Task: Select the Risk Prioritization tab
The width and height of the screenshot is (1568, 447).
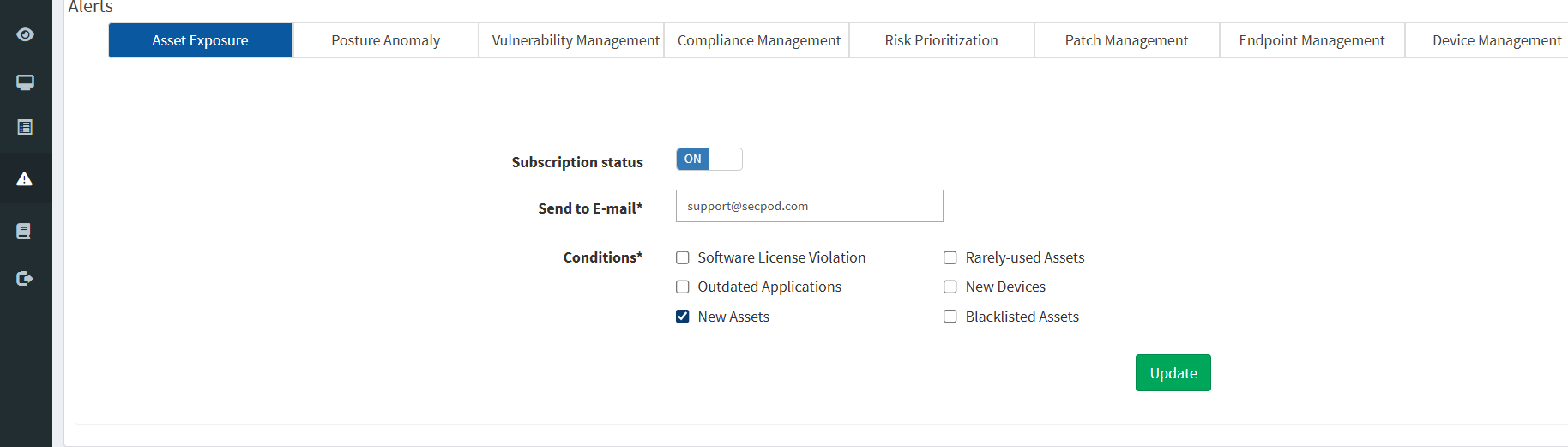Action: (x=941, y=40)
